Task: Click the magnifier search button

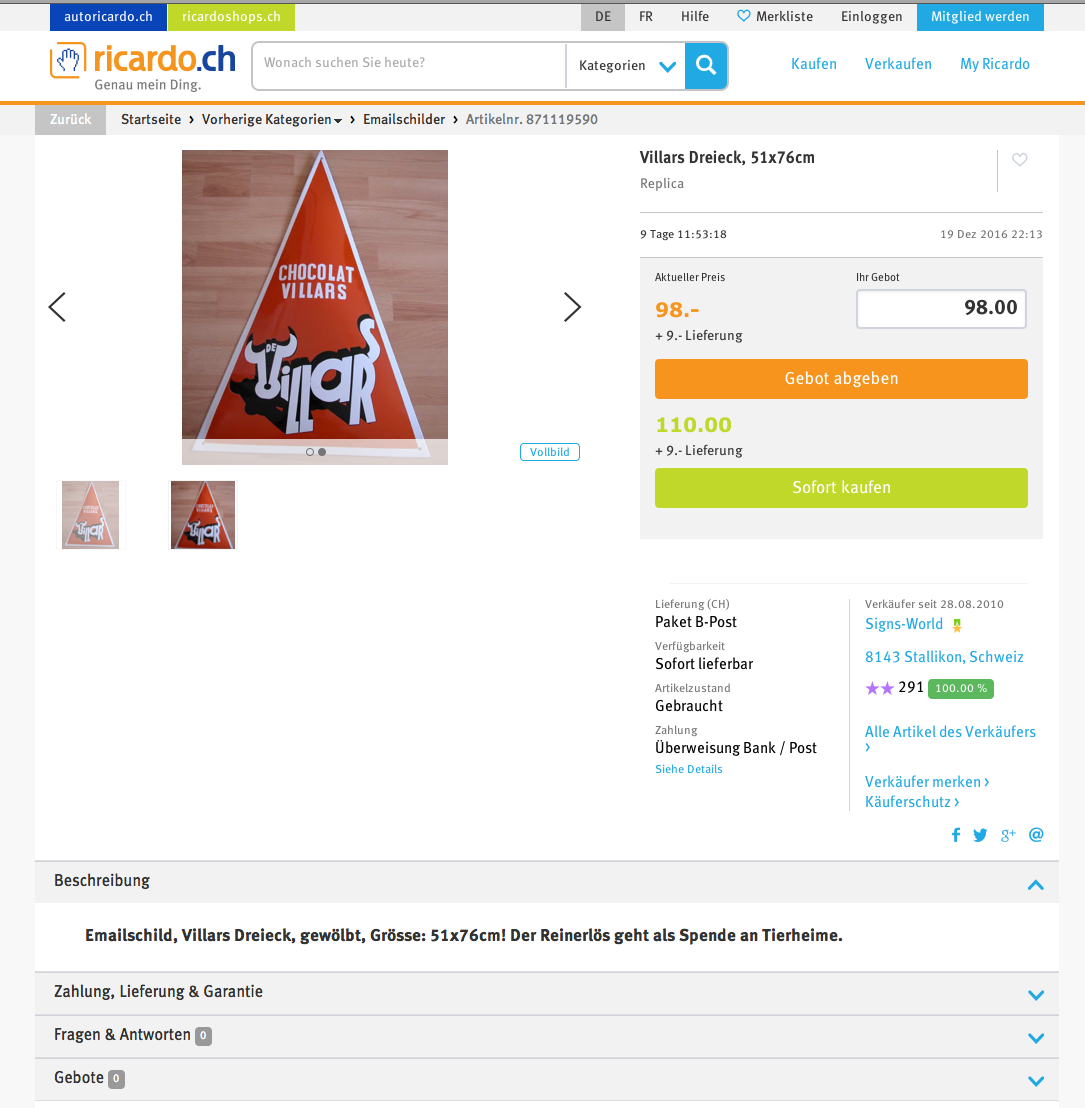Action: click(705, 66)
